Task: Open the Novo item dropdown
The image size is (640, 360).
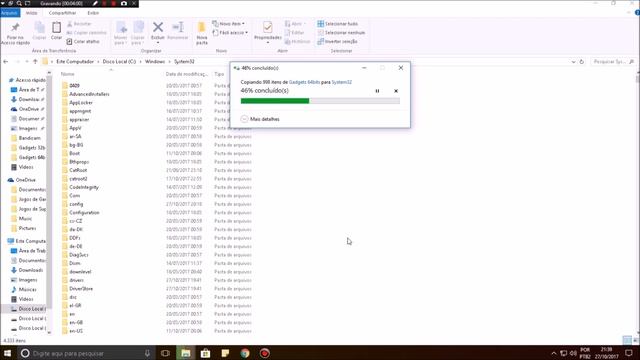Action: point(229,24)
